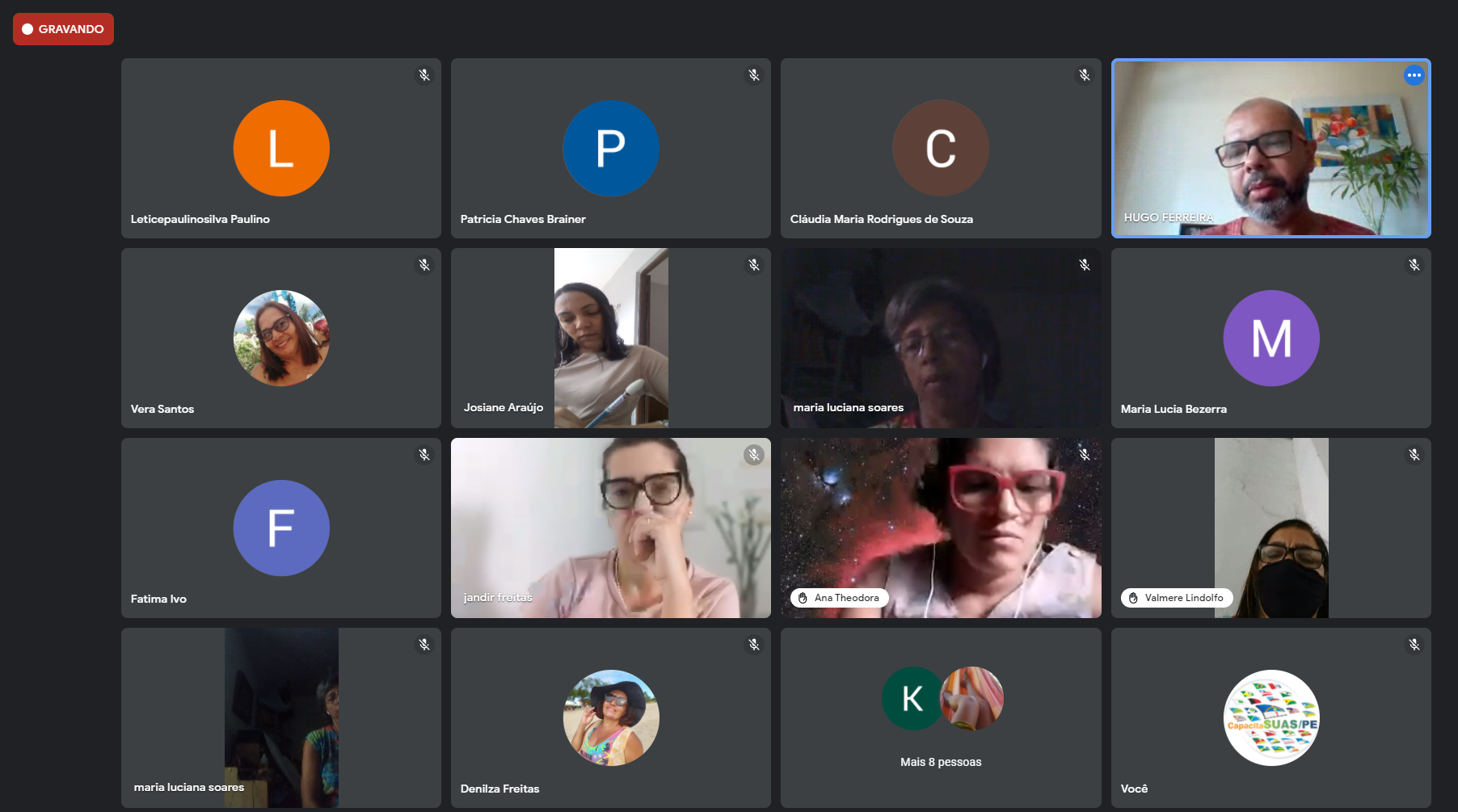Click the orange L avatar circle
The width and height of the screenshot is (1458, 812).
tap(281, 149)
